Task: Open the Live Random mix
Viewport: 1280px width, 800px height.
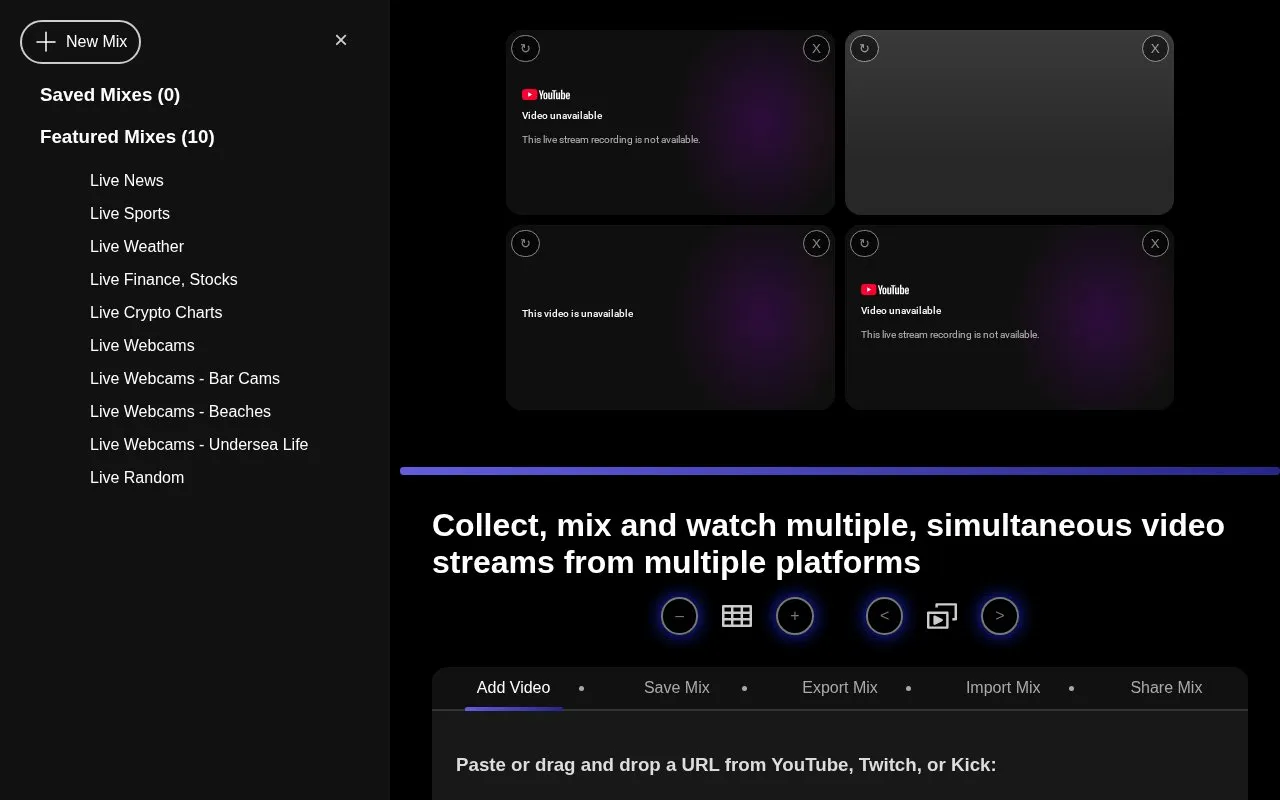Action: pos(137,478)
